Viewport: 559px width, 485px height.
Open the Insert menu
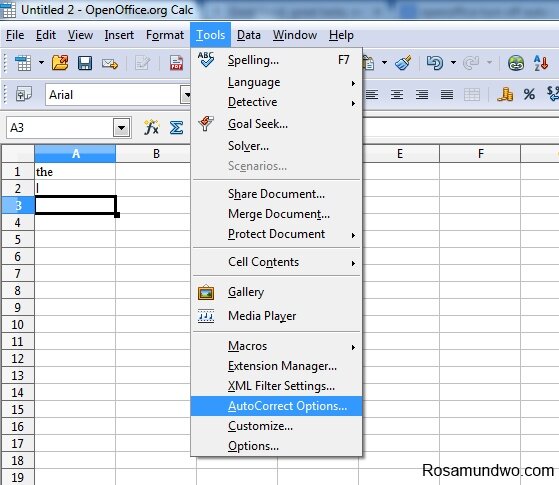pos(119,35)
